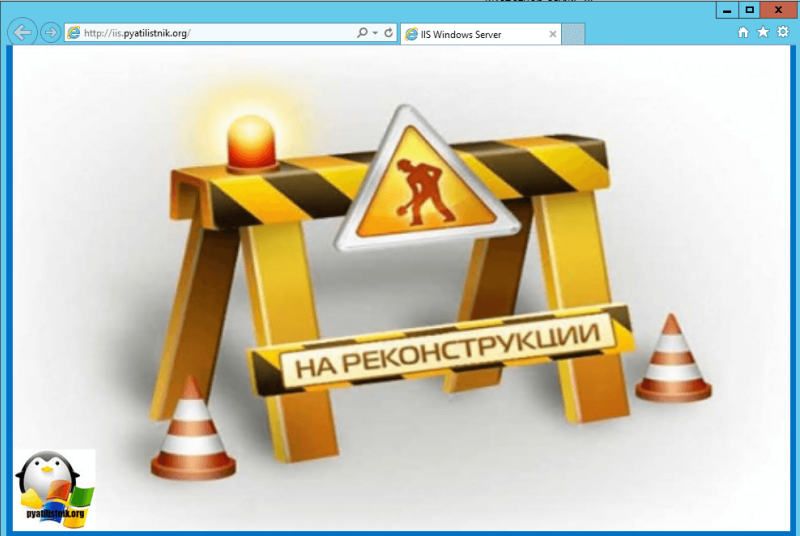Open a new tab button
This screenshot has height=536, width=800.
[x=573, y=34]
